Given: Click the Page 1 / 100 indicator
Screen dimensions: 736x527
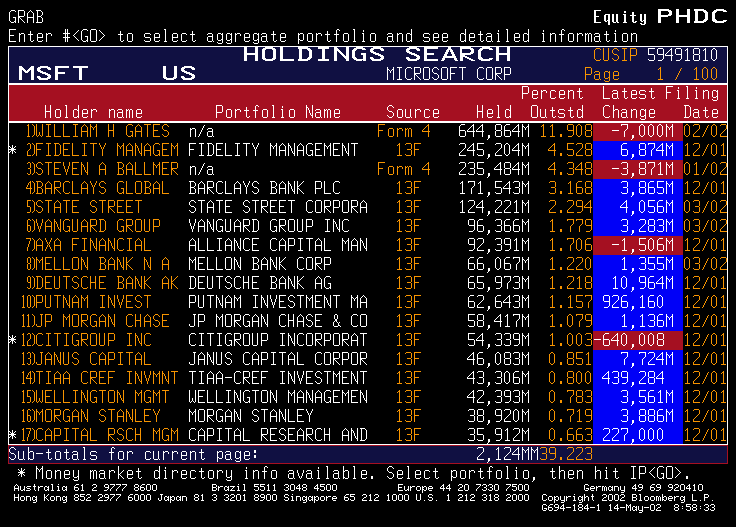Looking at the screenshot, I should (651, 74).
